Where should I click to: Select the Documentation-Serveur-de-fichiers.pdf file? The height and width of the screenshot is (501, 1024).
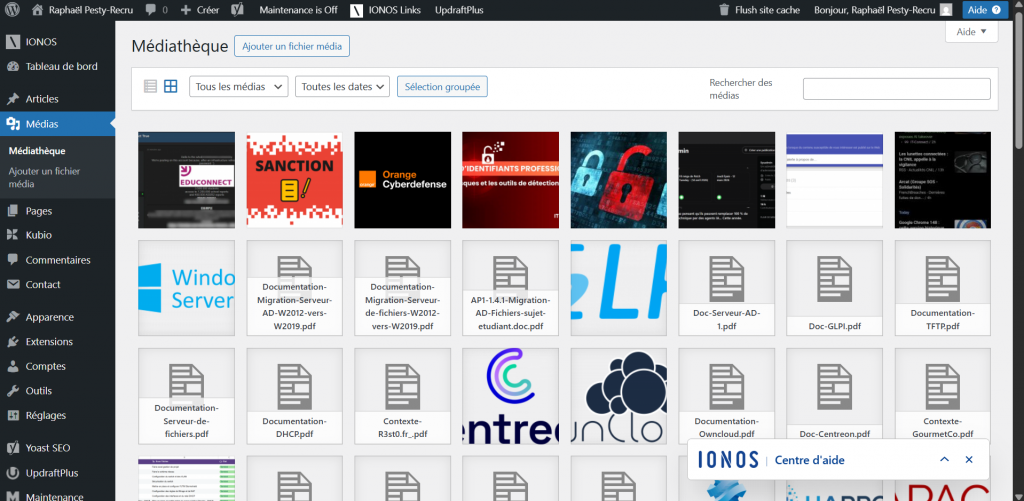click(x=186, y=396)
